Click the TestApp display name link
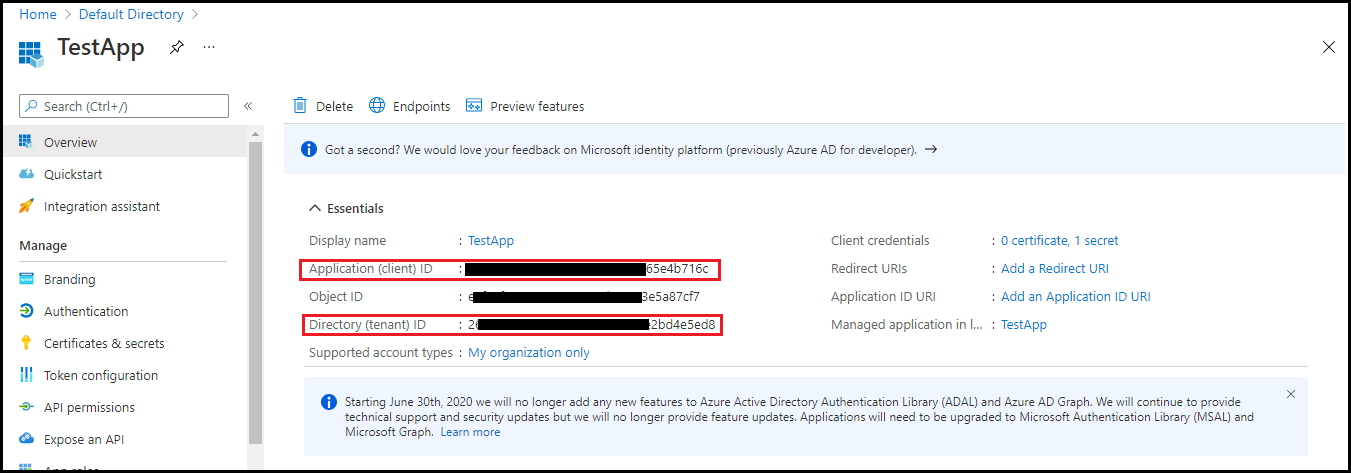 click(491, 240)
